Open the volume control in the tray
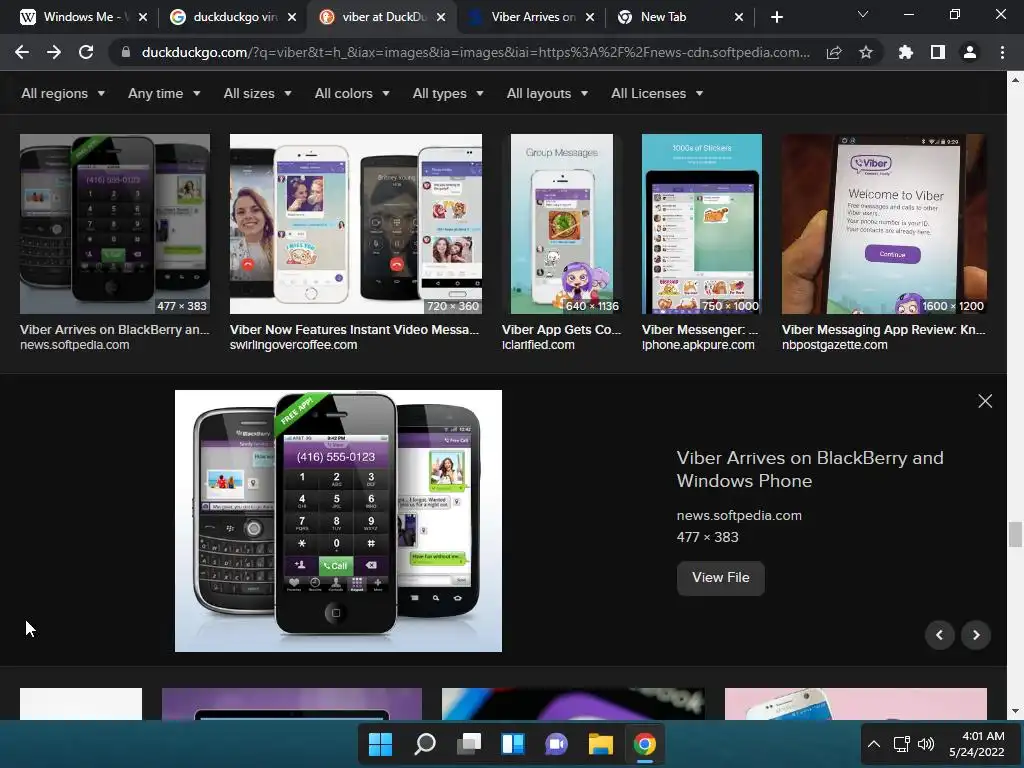This screenshot has width=1024, height=768. pos(926,744)
